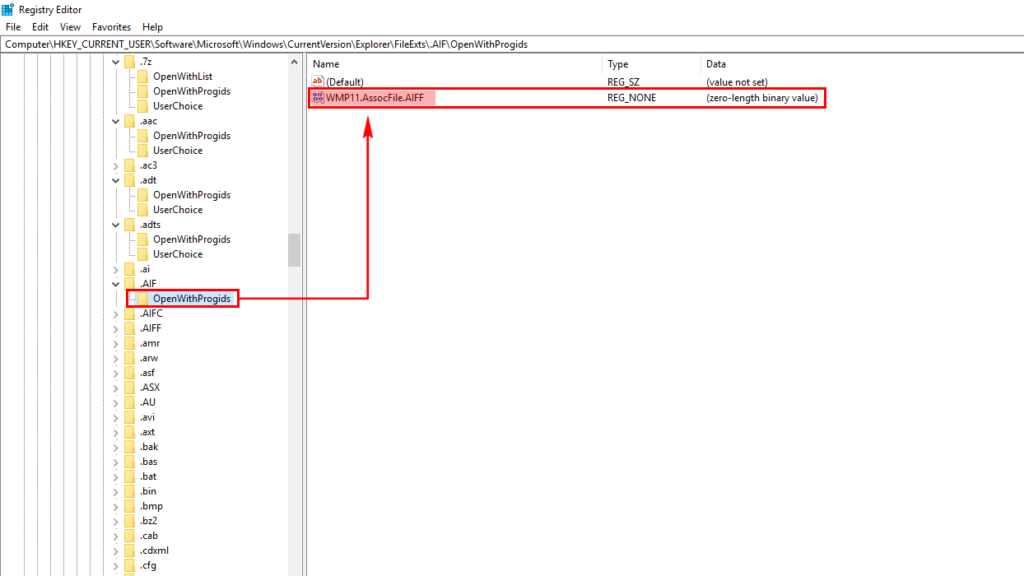Expand the .avi key
This screenshot has width=1024, height=576.
pyautogui.click(x=117, y=417)
